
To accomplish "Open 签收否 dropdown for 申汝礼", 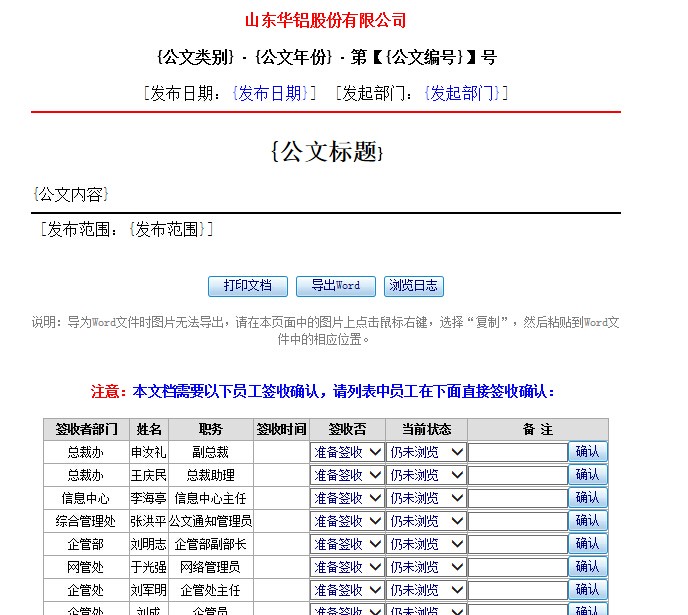I will point(347,452).
